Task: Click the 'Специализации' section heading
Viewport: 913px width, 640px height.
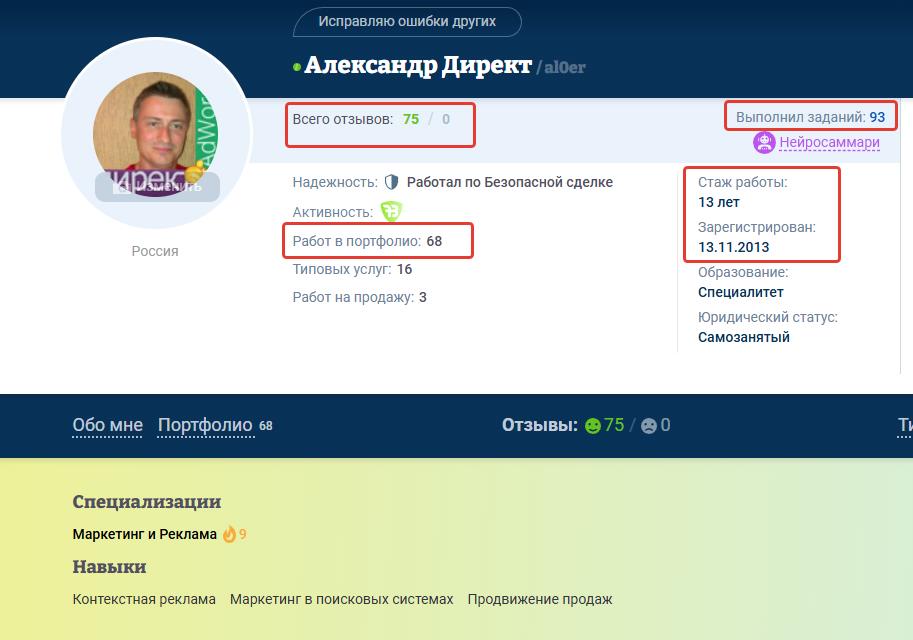Action: pos(147,501)
